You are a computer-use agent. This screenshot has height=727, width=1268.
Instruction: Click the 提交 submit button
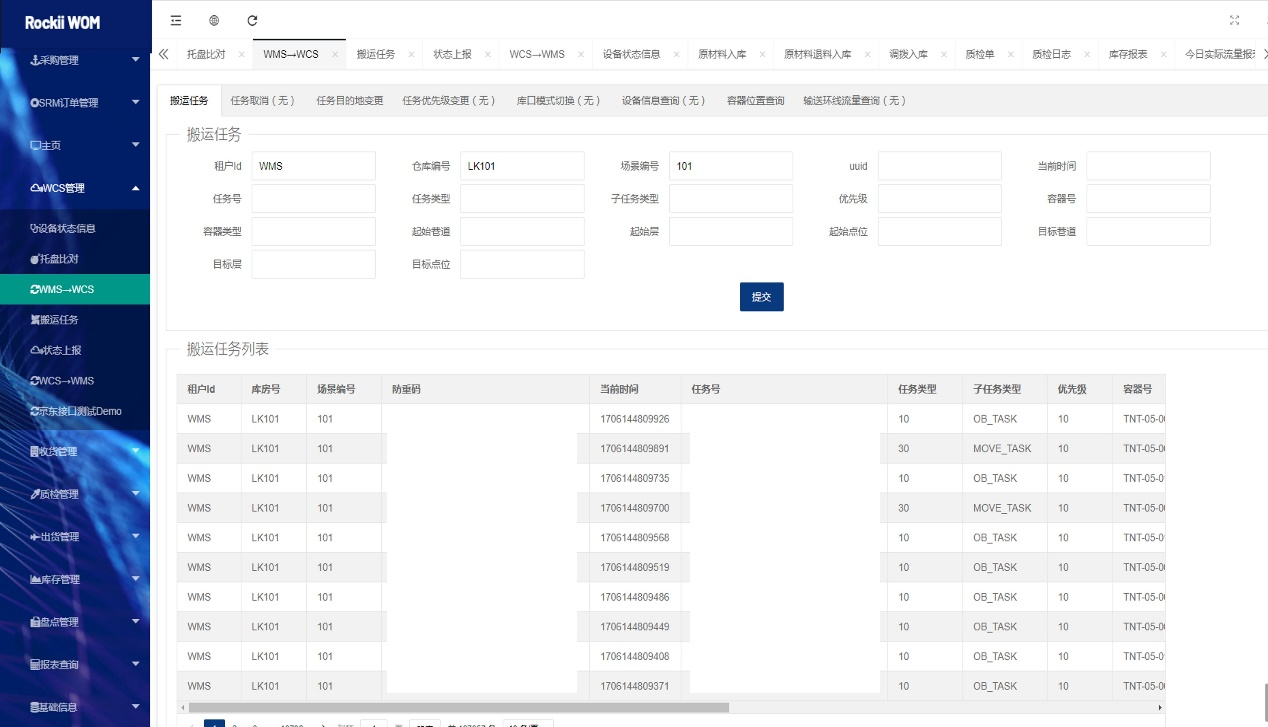pos(761,297)
